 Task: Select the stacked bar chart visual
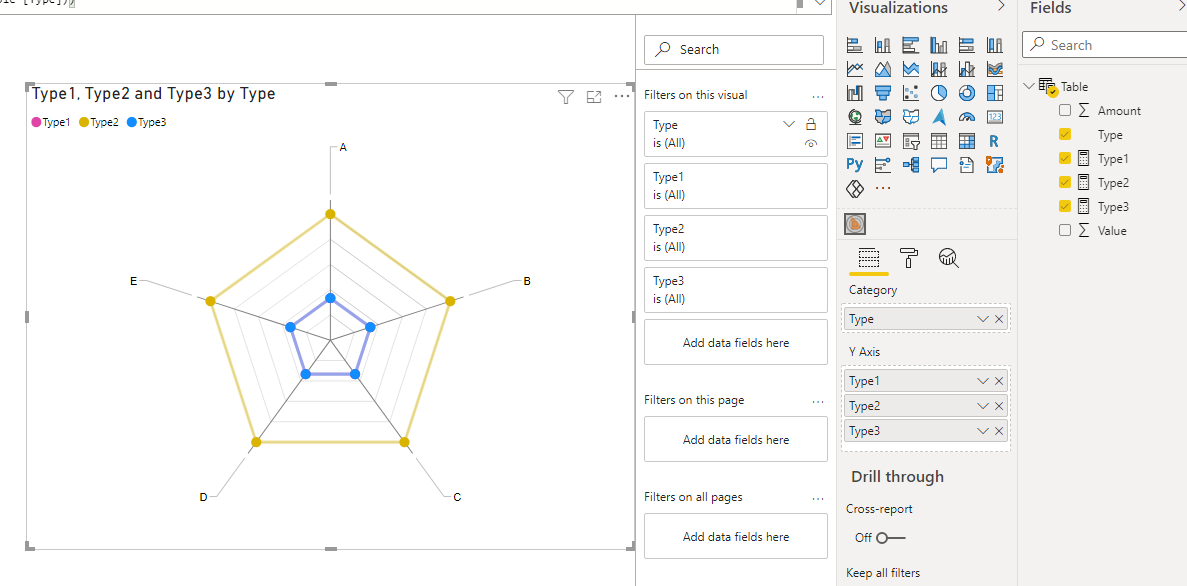(855, 45)
